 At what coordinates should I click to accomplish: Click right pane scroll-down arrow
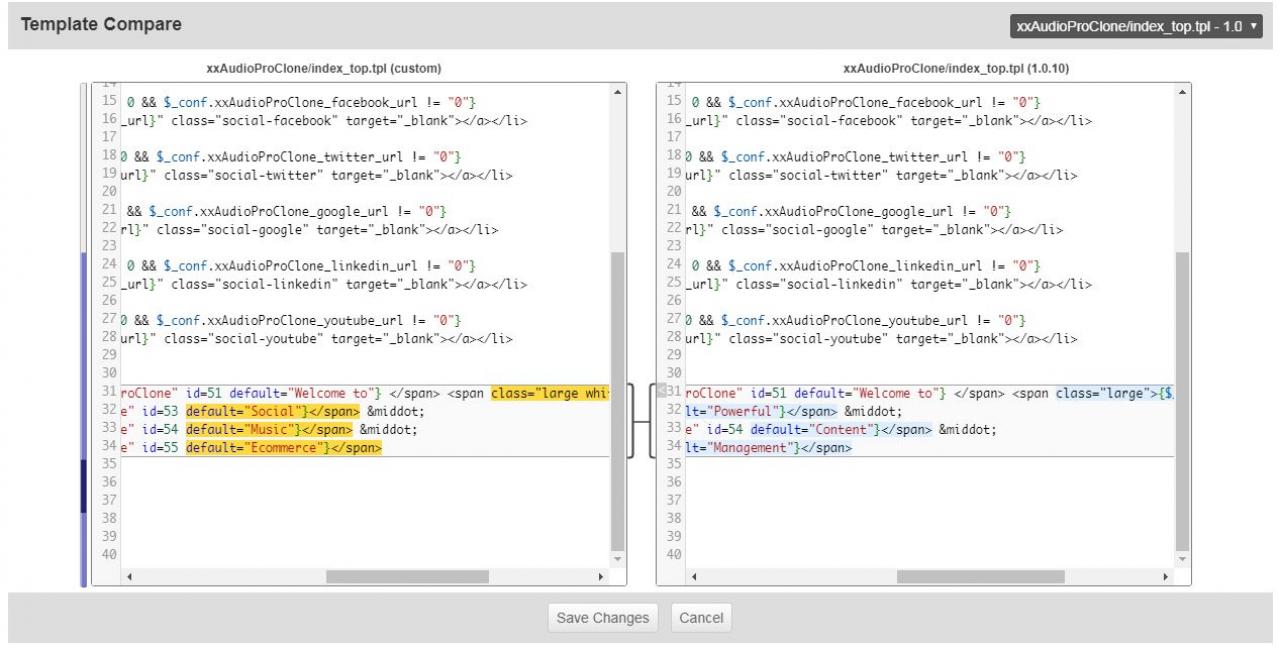[1183, 559]
